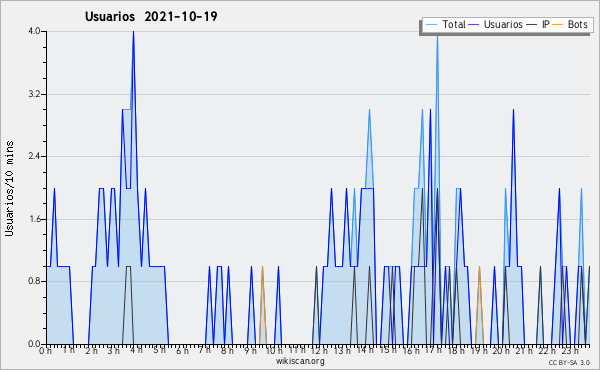Viewport: 600px width, 370px height.
Task: Click the x-axis label '6 h'
Action: point(182,351)
